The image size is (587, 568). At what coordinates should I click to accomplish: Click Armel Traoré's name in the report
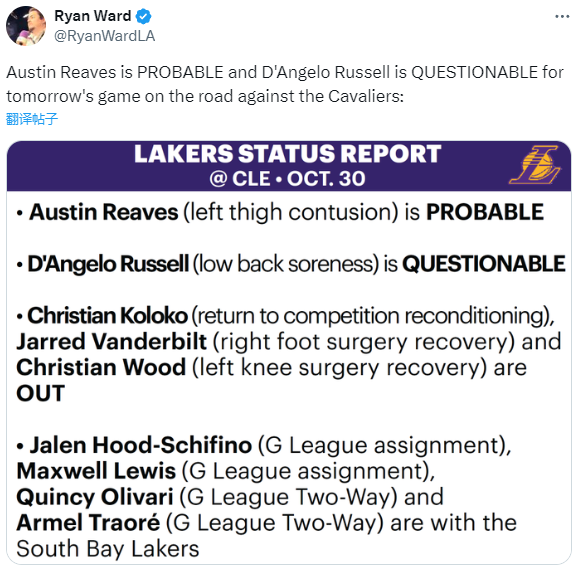click(x=88, y=523)
